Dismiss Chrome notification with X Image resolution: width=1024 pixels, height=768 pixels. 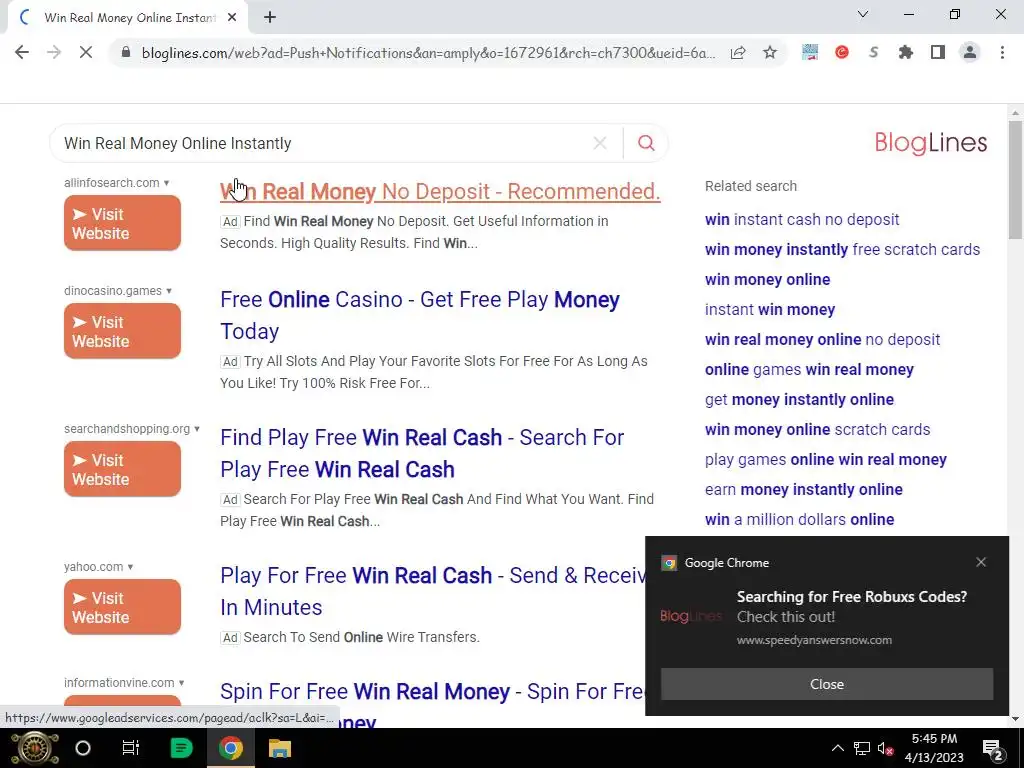(x=981, y=562)
